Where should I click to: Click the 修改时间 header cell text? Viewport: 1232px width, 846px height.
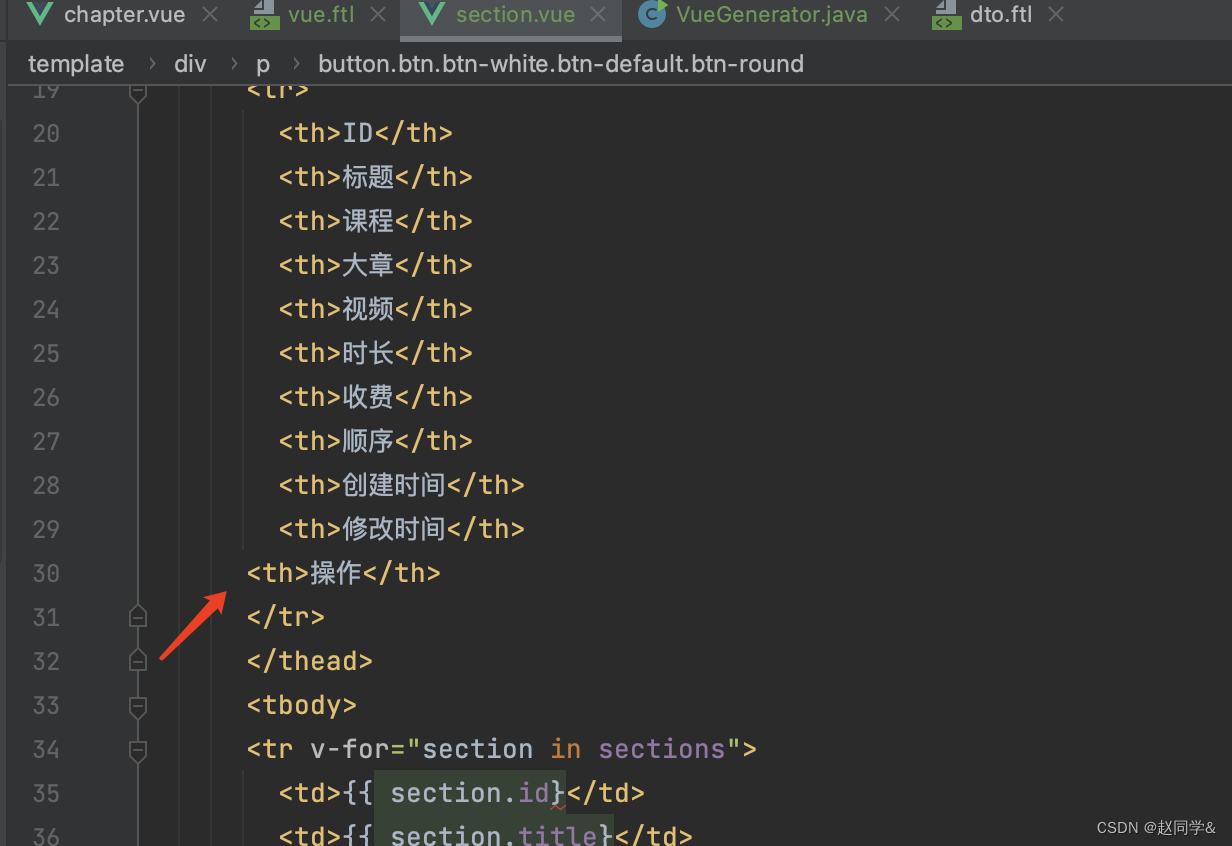pos(394,529)
